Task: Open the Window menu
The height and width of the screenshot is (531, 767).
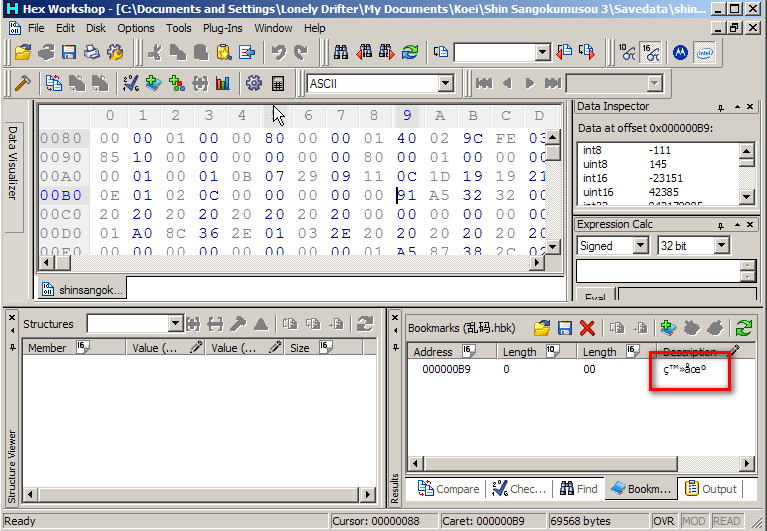Action: click(x=273, y=28)
